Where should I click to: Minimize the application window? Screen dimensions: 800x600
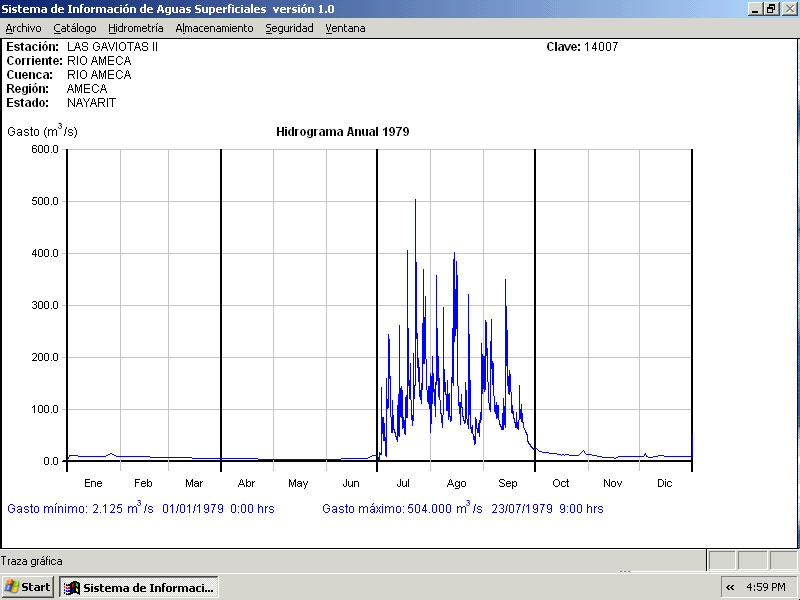coord(754,8)
